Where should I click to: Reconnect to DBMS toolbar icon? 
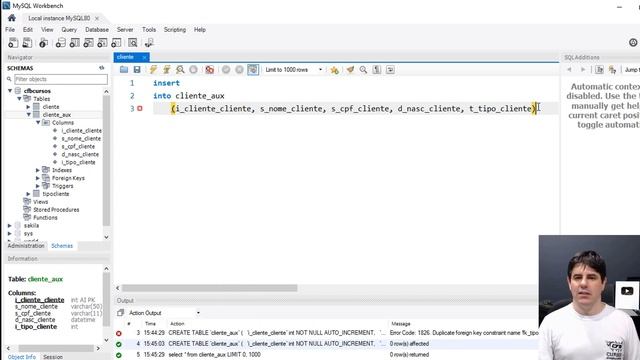tap(149, 43)
